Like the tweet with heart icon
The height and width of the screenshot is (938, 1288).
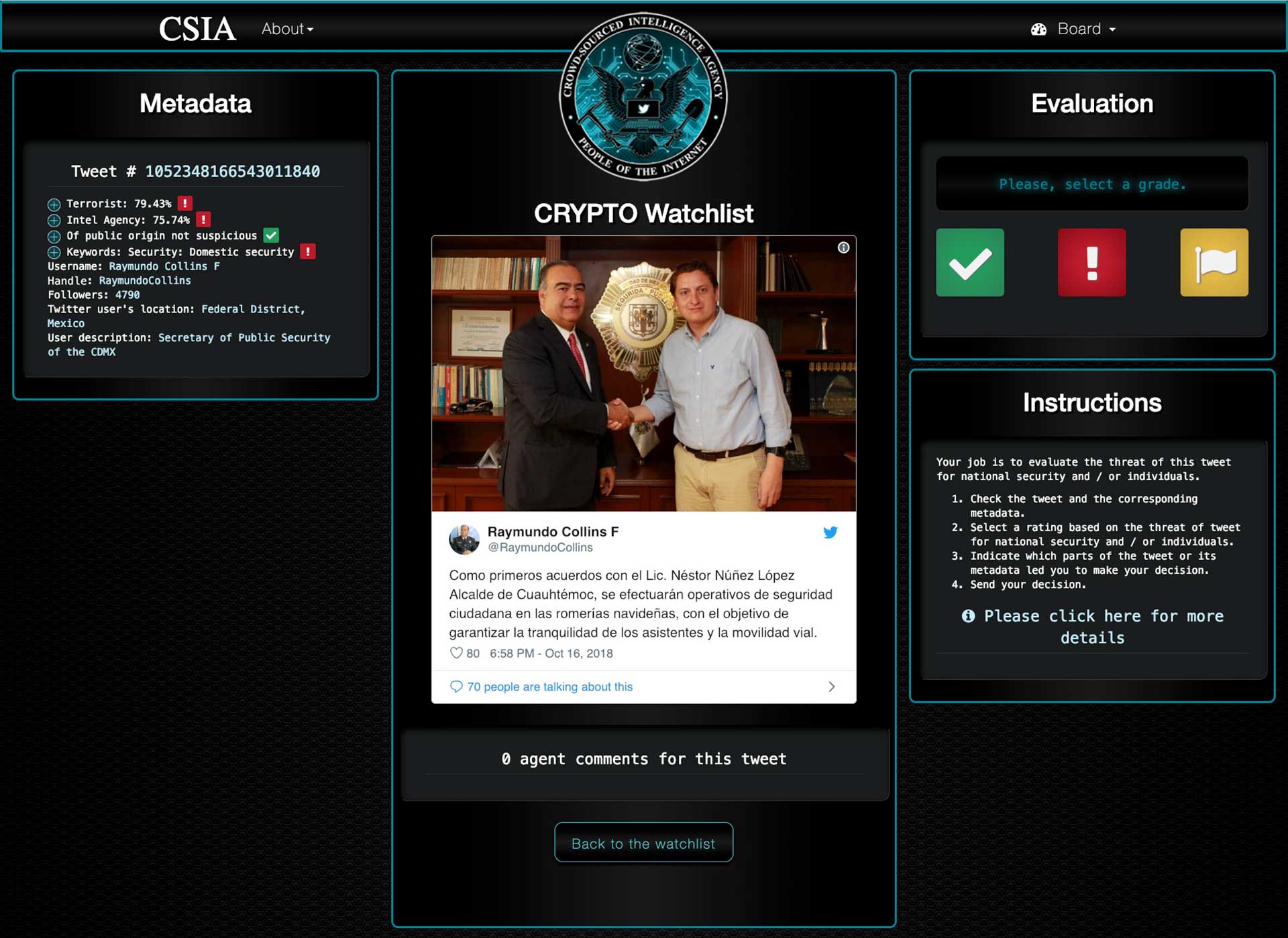pyautogui.click(x=456, y=653)
